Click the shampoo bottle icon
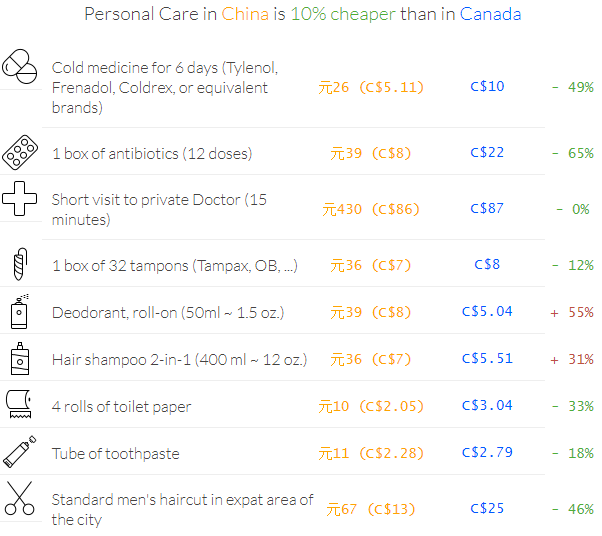The width and height of the screenshot is (602, 536). [x=20, y=359]
